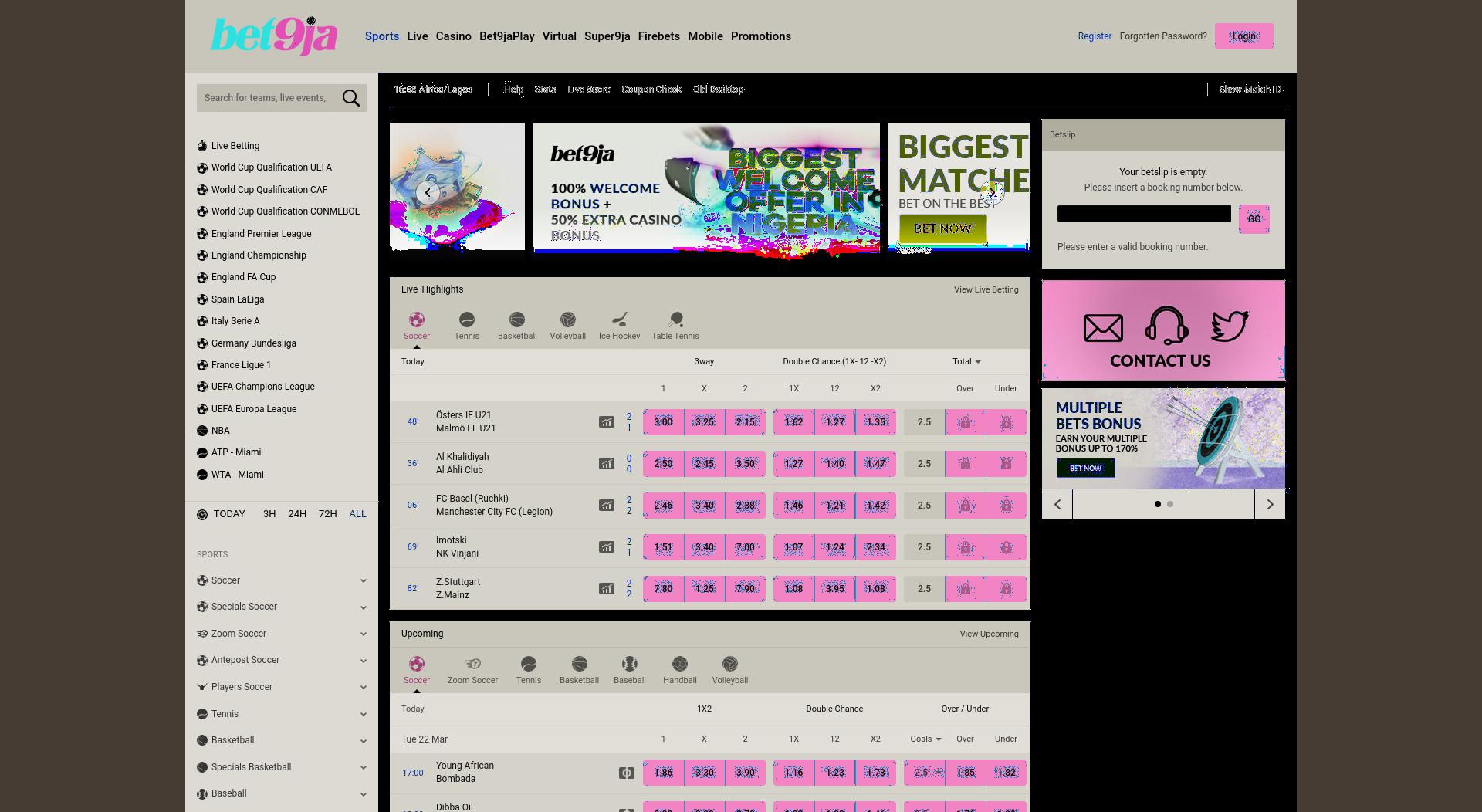Open stats icon for Östers IF U21 match
This screenshot has height=812, width=1482.
[607, 422]
